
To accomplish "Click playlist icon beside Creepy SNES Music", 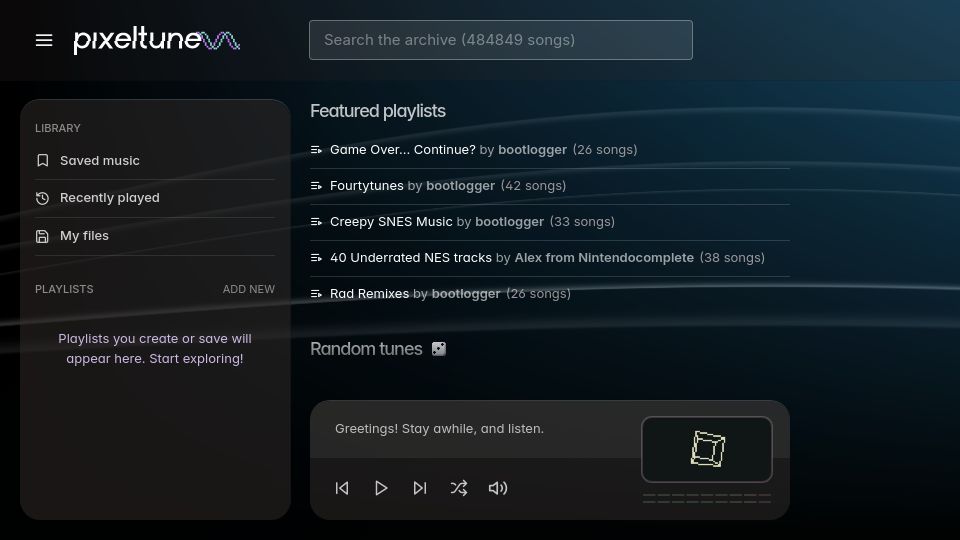I will click(317, 222).
